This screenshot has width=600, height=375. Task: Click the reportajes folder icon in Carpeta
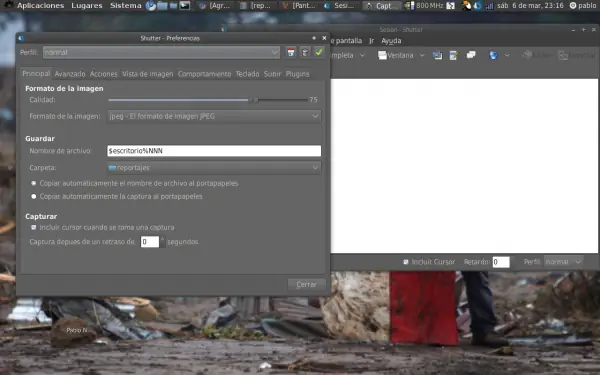112,168
